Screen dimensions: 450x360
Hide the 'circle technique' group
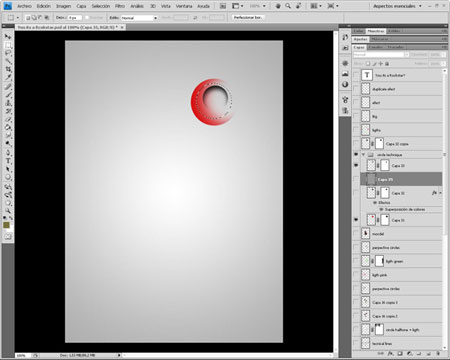point(356,155)
